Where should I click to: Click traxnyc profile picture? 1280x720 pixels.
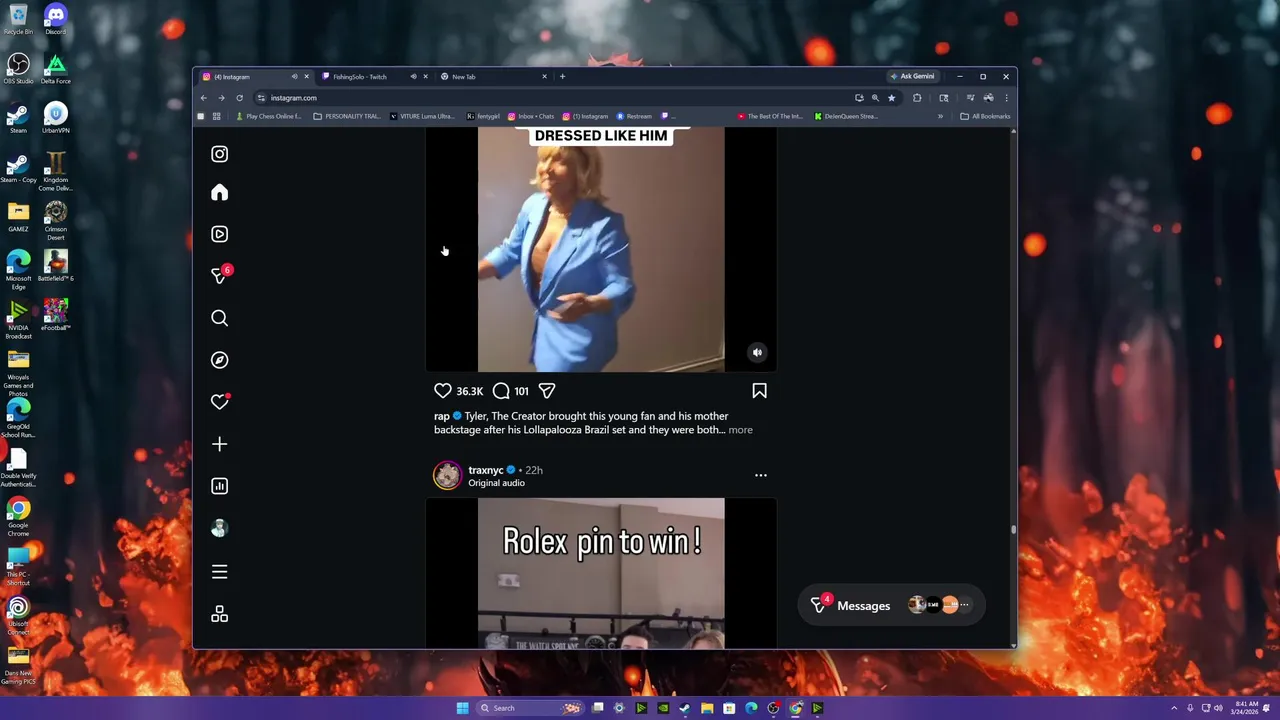pos(447,475)
